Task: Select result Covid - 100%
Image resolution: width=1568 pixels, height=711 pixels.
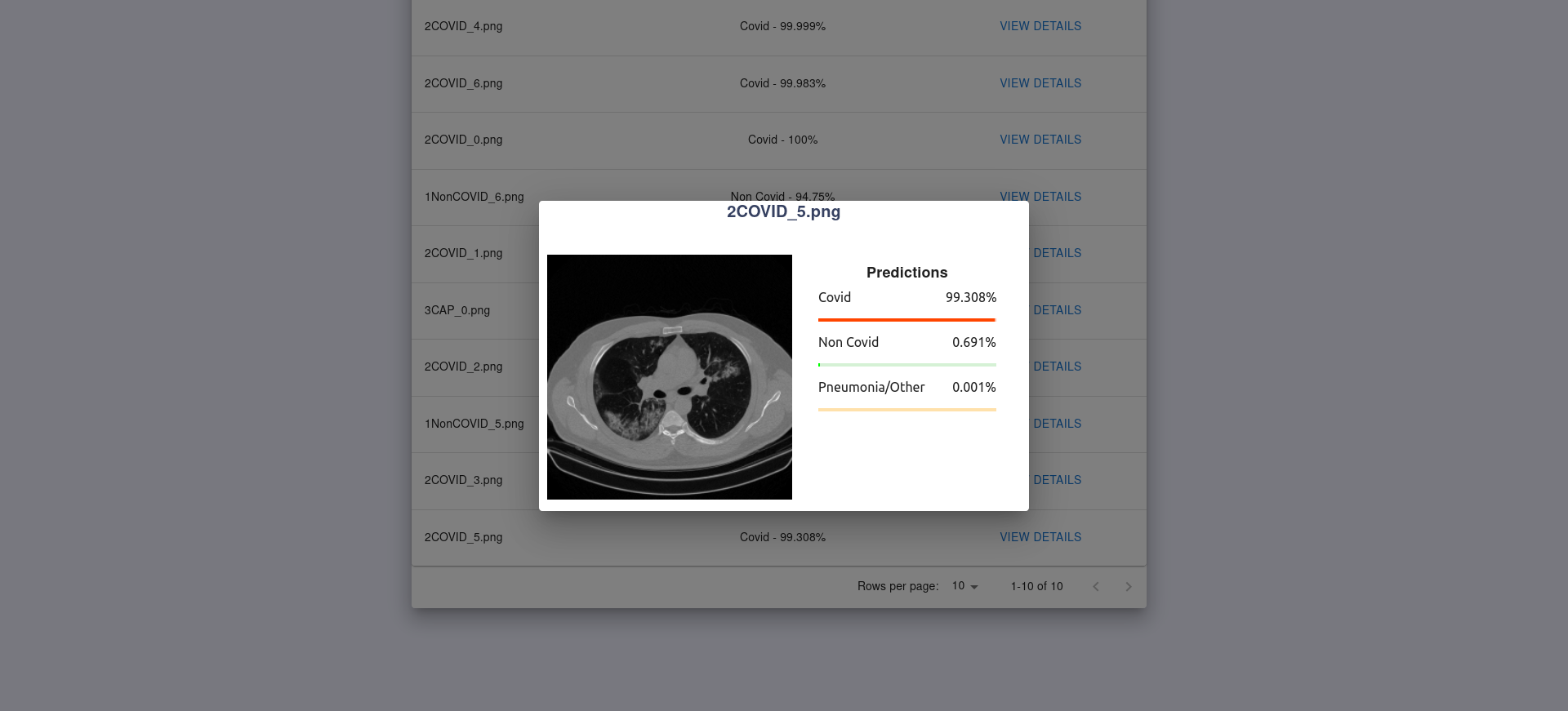Action: click(782, 140)
